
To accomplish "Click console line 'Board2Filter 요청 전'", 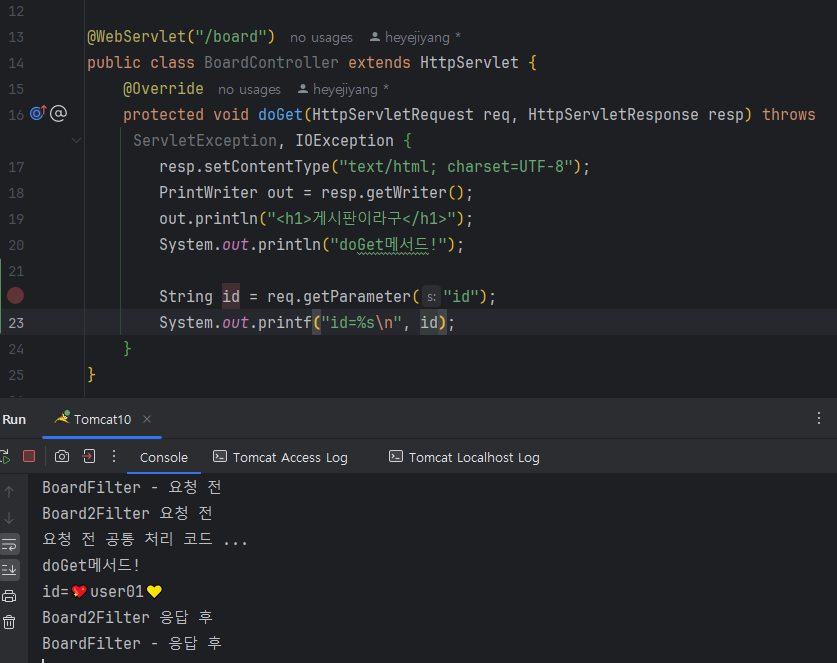I will tap(127, 514).
